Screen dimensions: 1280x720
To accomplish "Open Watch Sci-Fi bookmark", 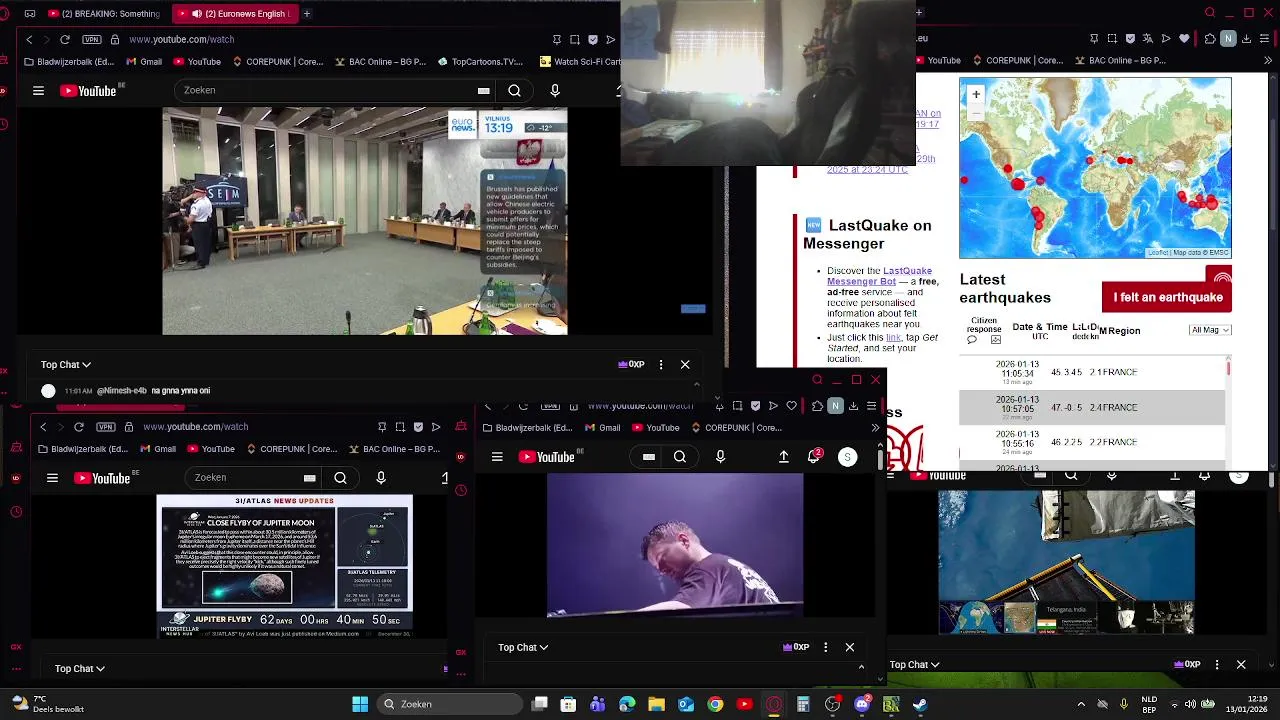I will tap(580, 61).
